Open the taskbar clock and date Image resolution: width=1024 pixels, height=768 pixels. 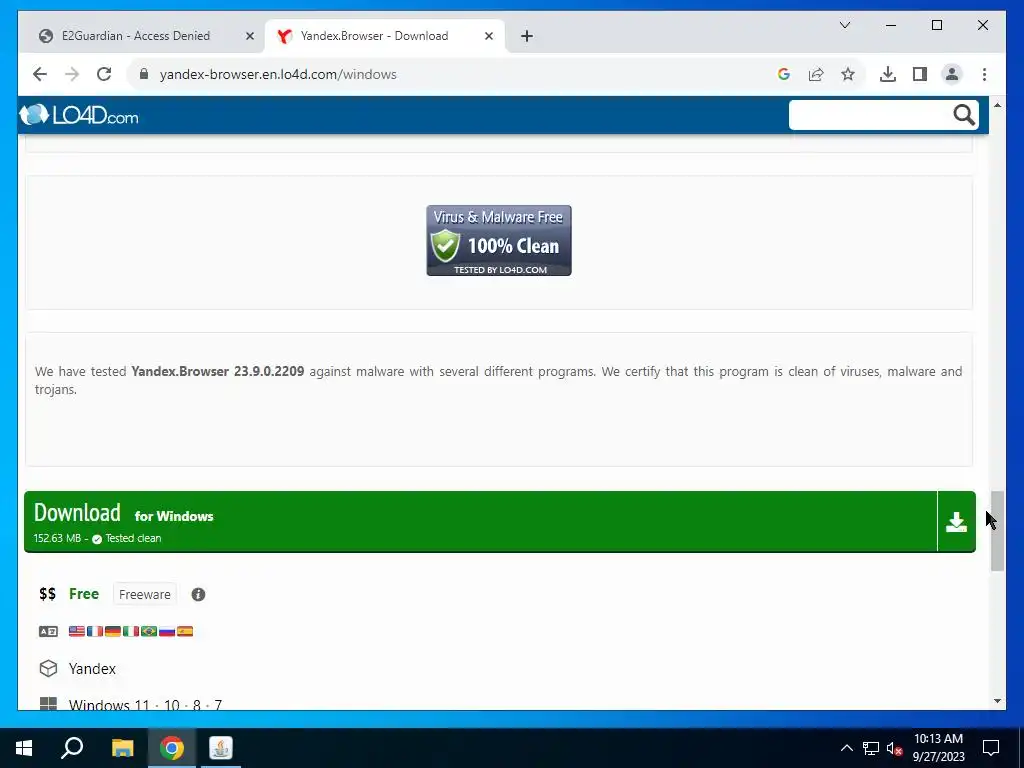point(938,748)
